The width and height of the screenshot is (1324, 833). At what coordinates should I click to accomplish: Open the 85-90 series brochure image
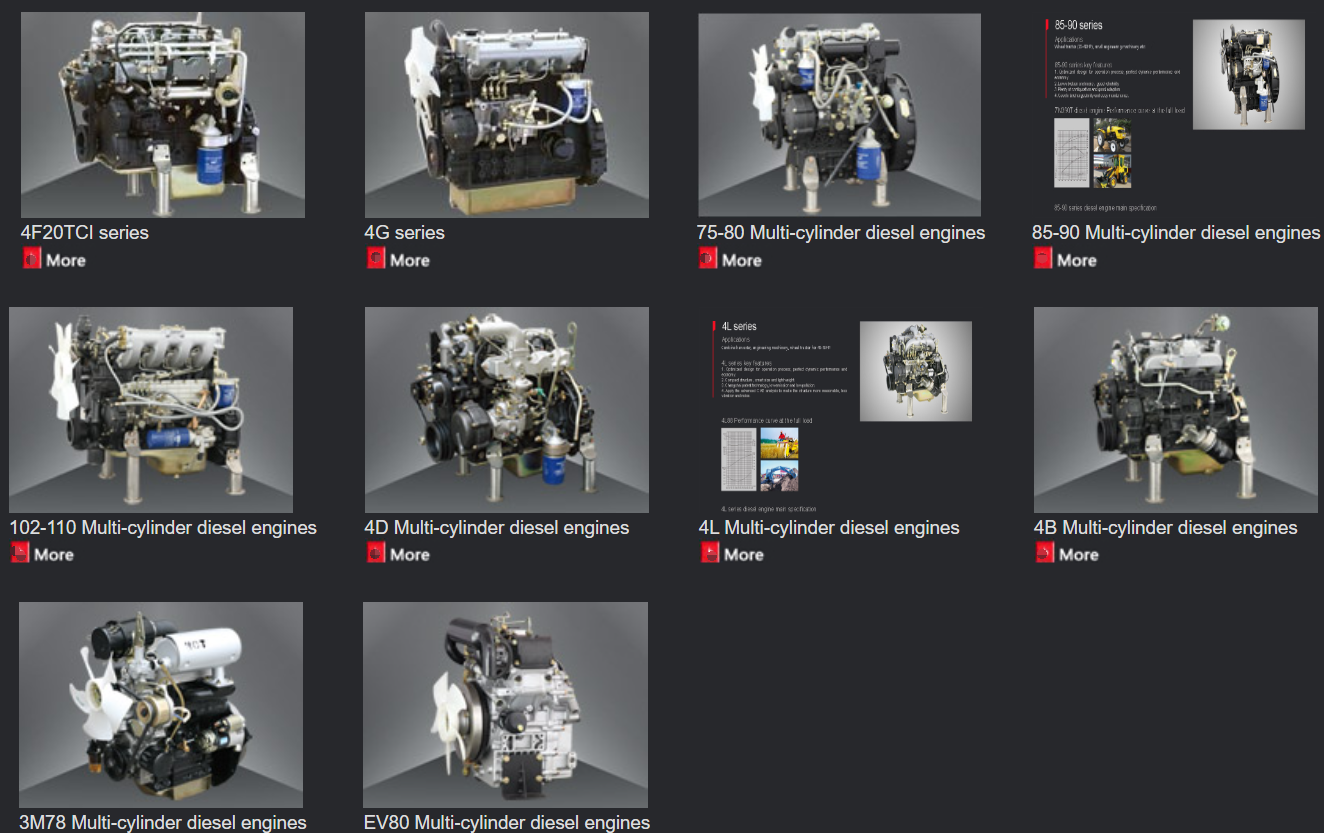point(1176,115)
